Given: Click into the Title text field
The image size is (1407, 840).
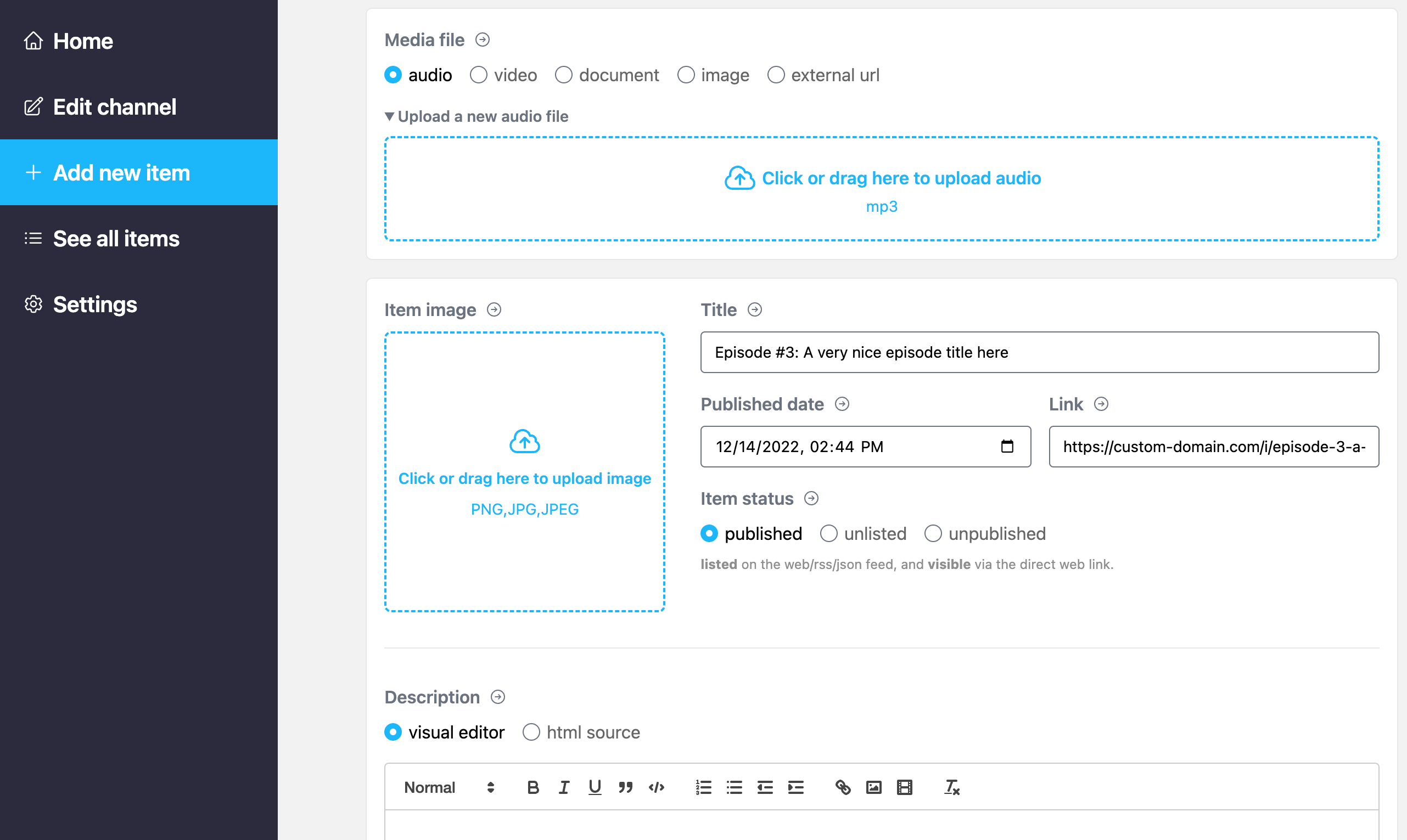Looking at the screenshot, I should point(1039,352).
